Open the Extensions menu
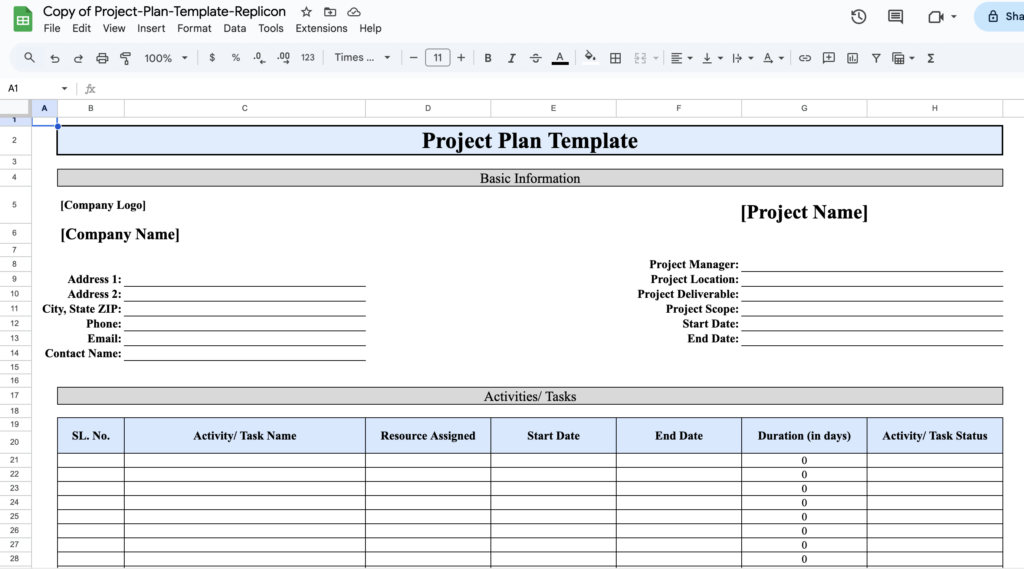The height and width of the screenshot is (569, 1024). pos(321,28)
